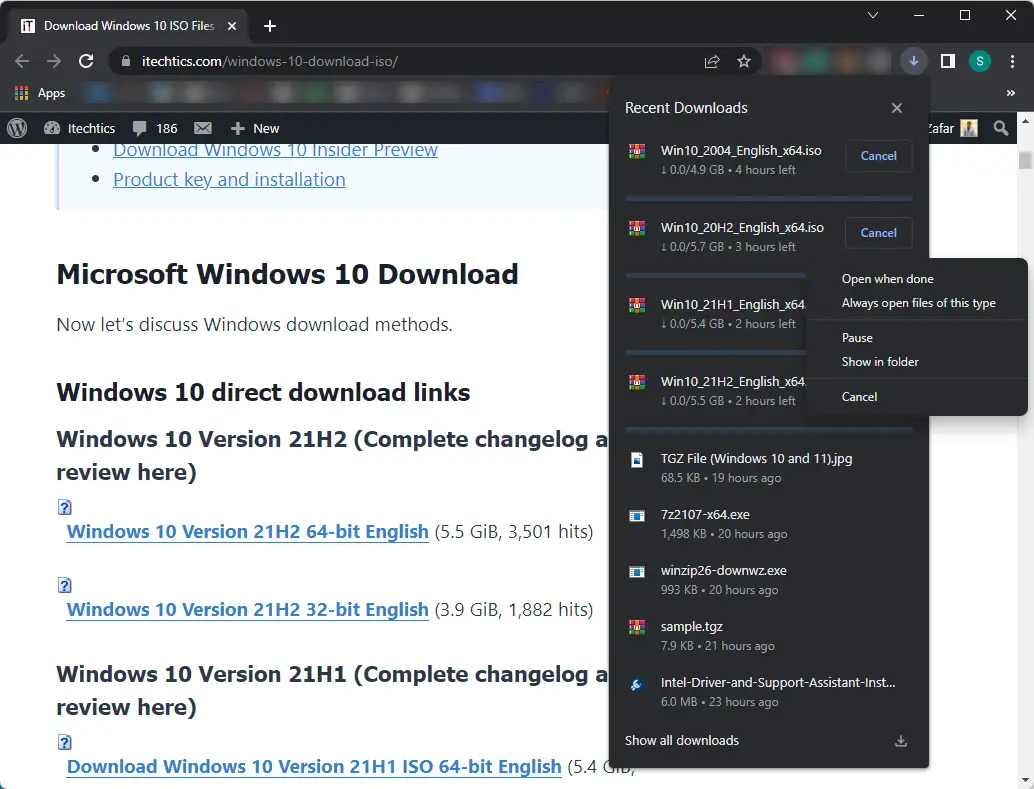Click the sample.tgz archive icon

click(x=637, y=628)
